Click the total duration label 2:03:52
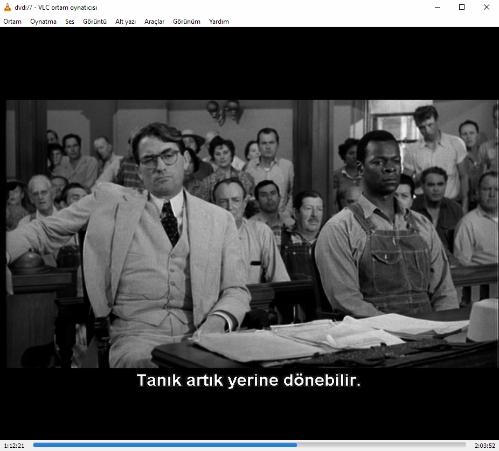 (484, 445)
